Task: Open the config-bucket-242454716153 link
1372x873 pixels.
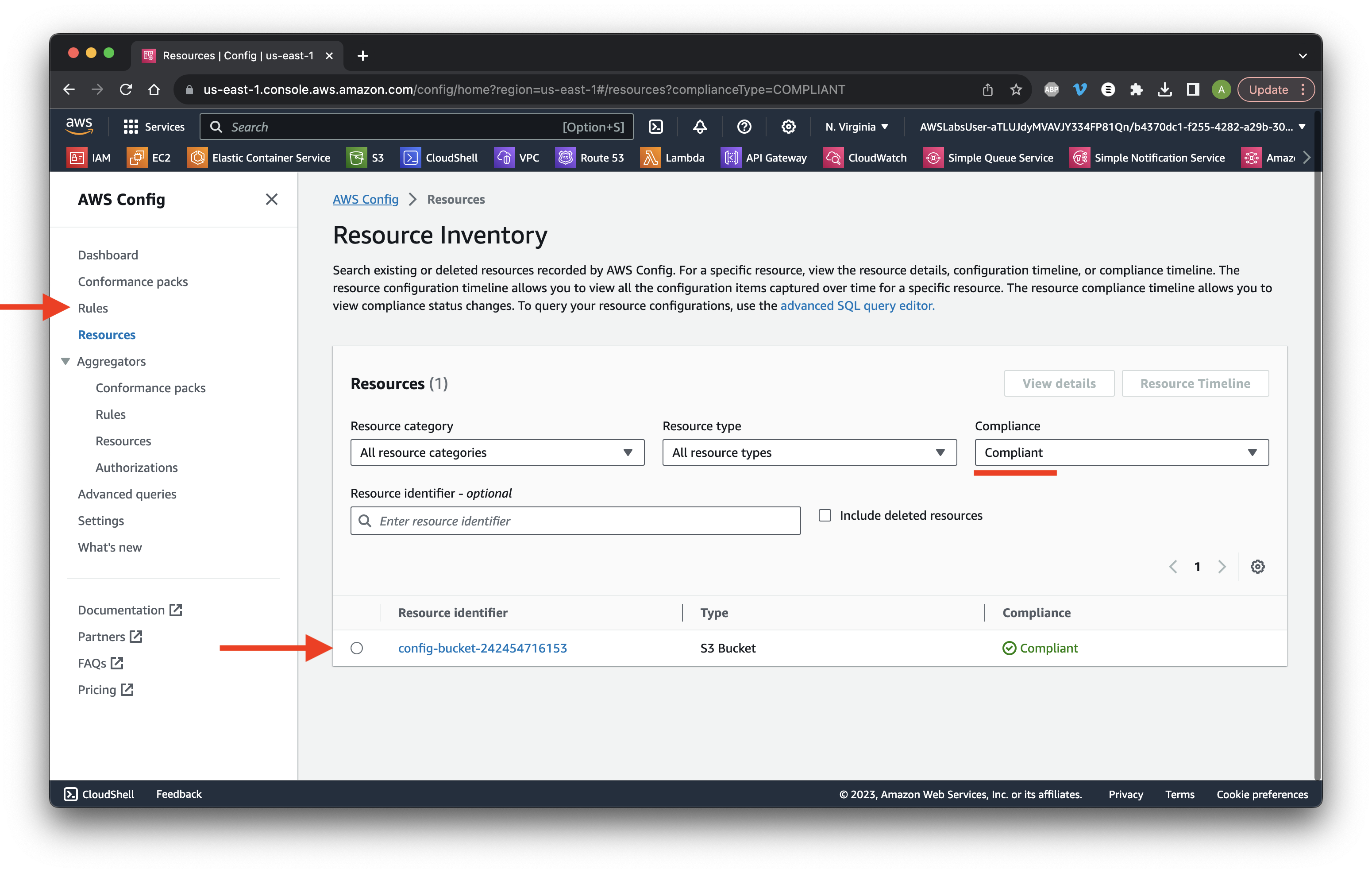Action: pos(482,648)
